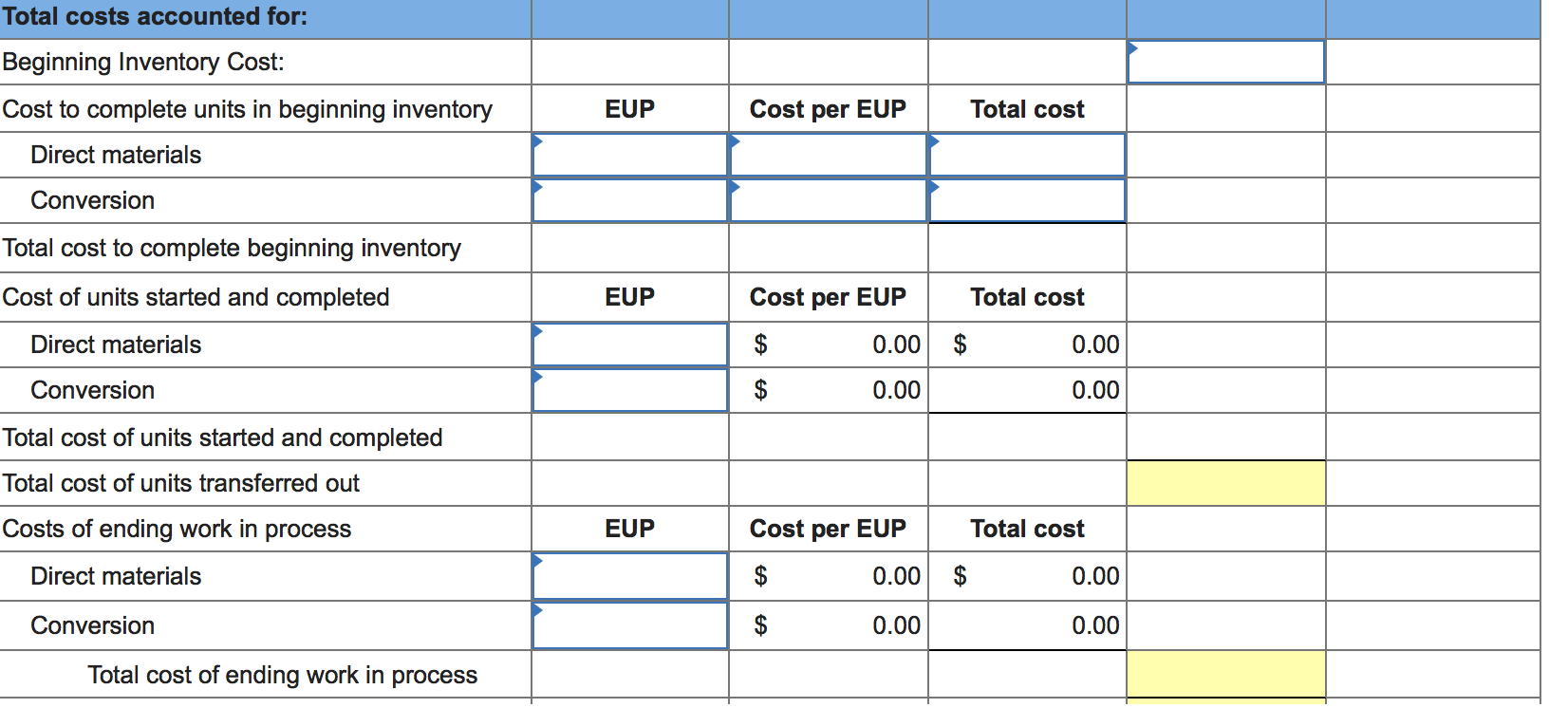This screenshot has height=708, width=1568.
Task: Click 'Total cost of ending work in process' label
Action: pos(283,675)
